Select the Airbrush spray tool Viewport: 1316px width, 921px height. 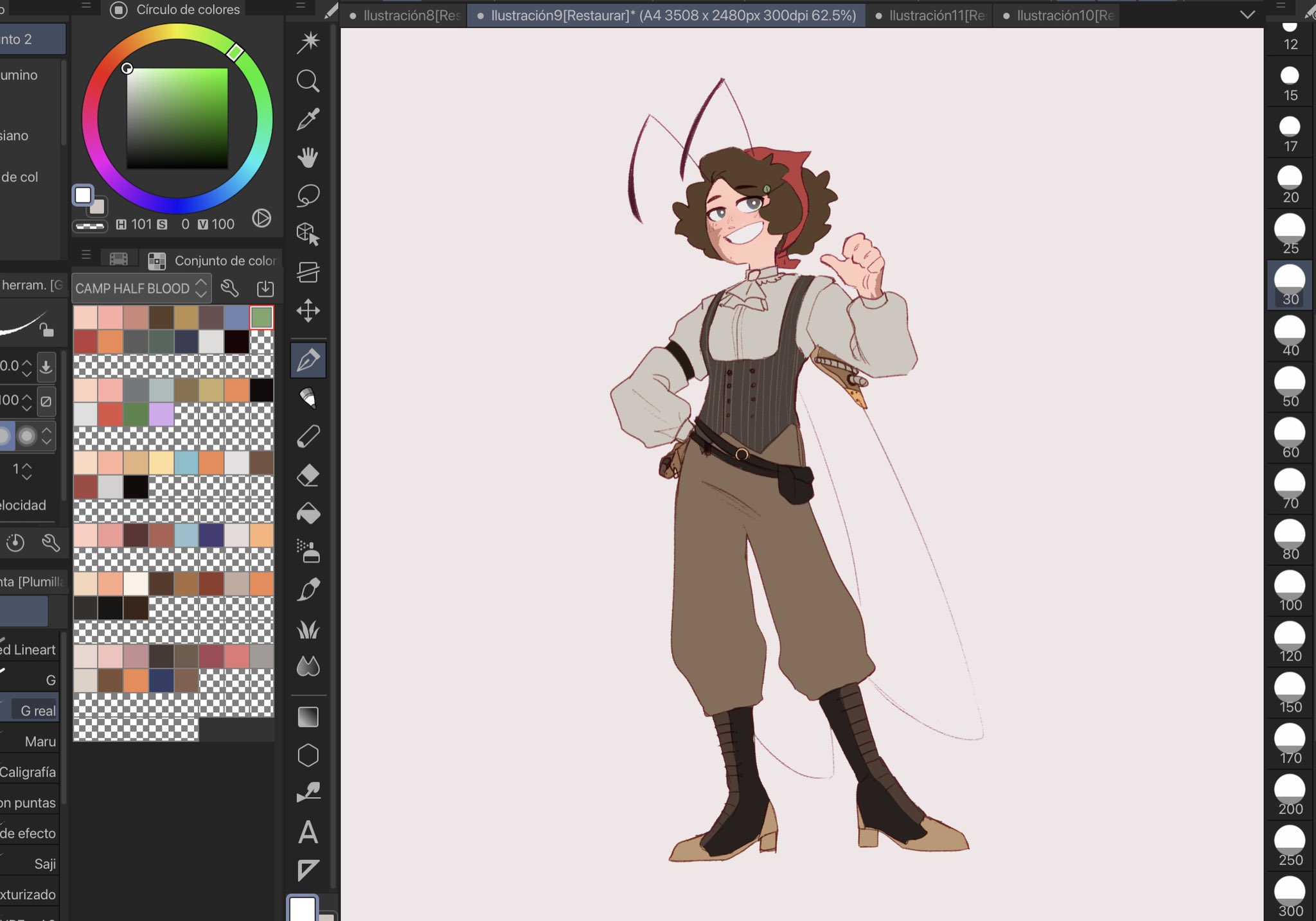[308, 552]
